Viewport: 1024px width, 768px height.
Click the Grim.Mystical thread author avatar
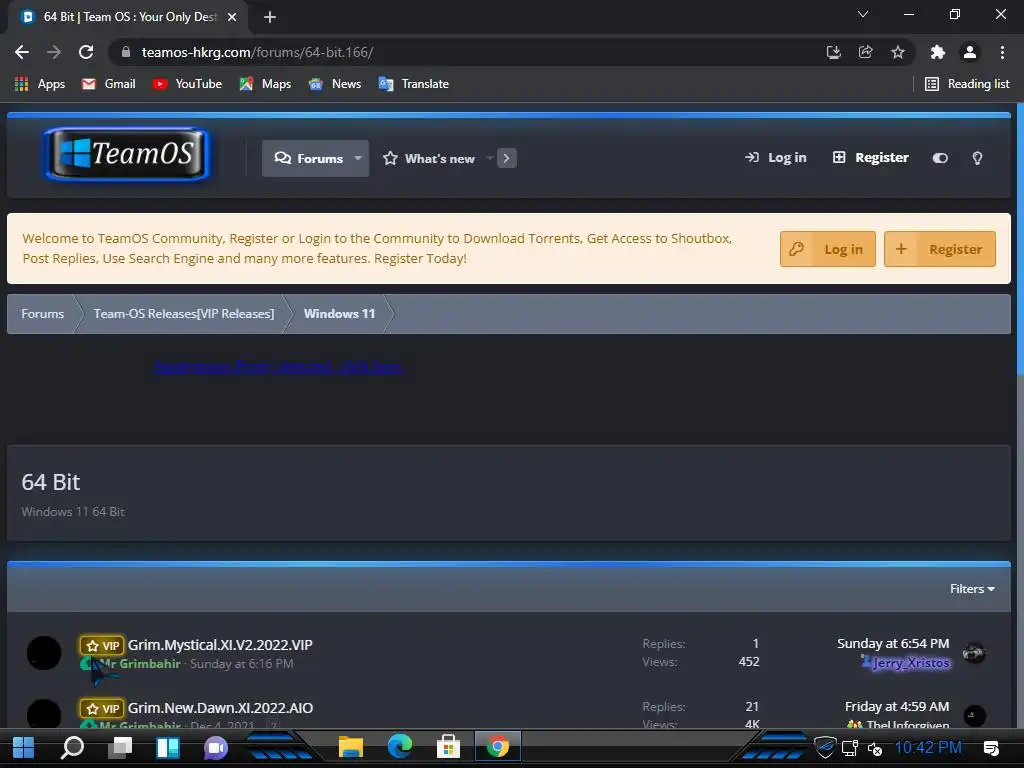(44, 653)
